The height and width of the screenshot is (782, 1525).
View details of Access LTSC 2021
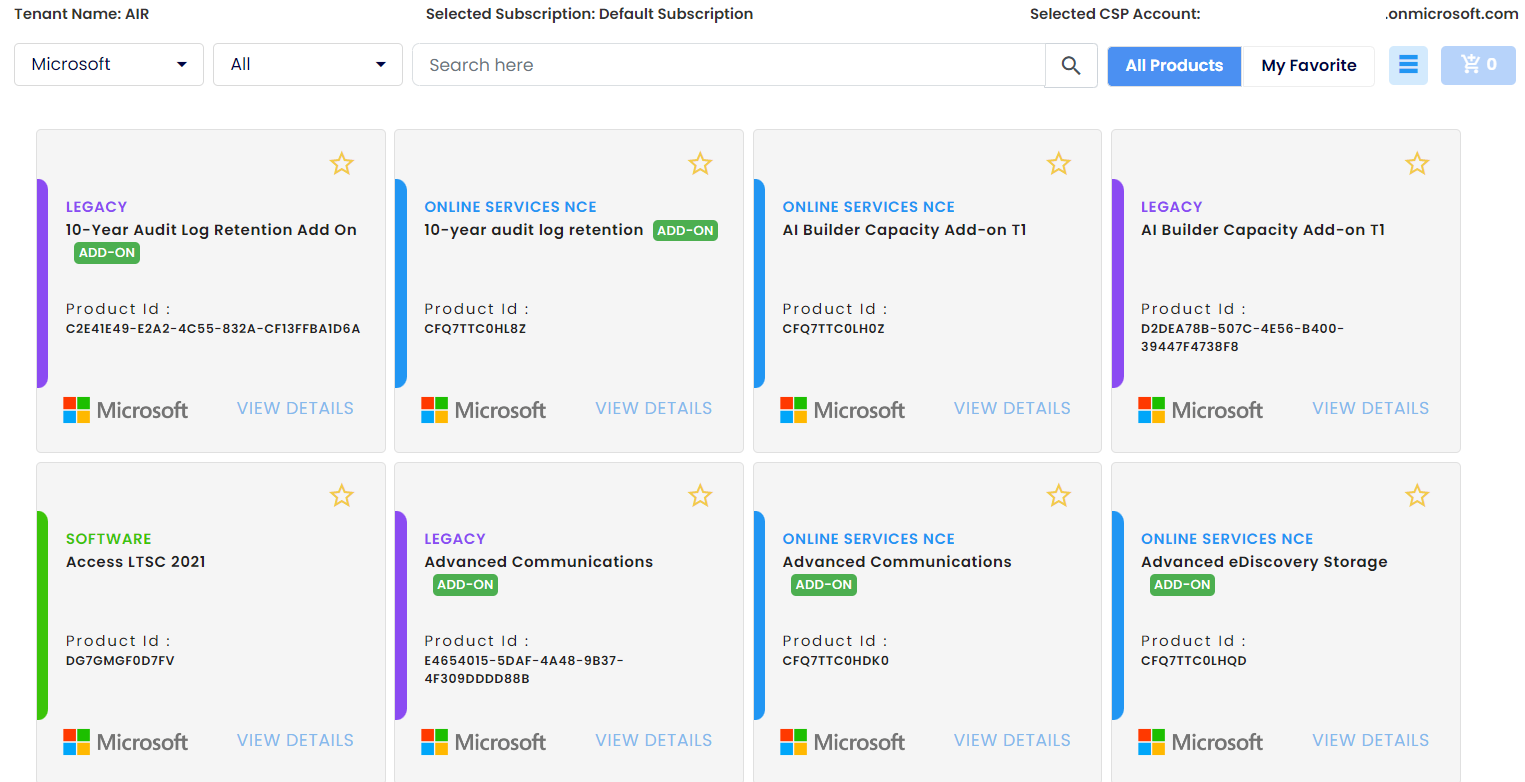click(295, 740)
